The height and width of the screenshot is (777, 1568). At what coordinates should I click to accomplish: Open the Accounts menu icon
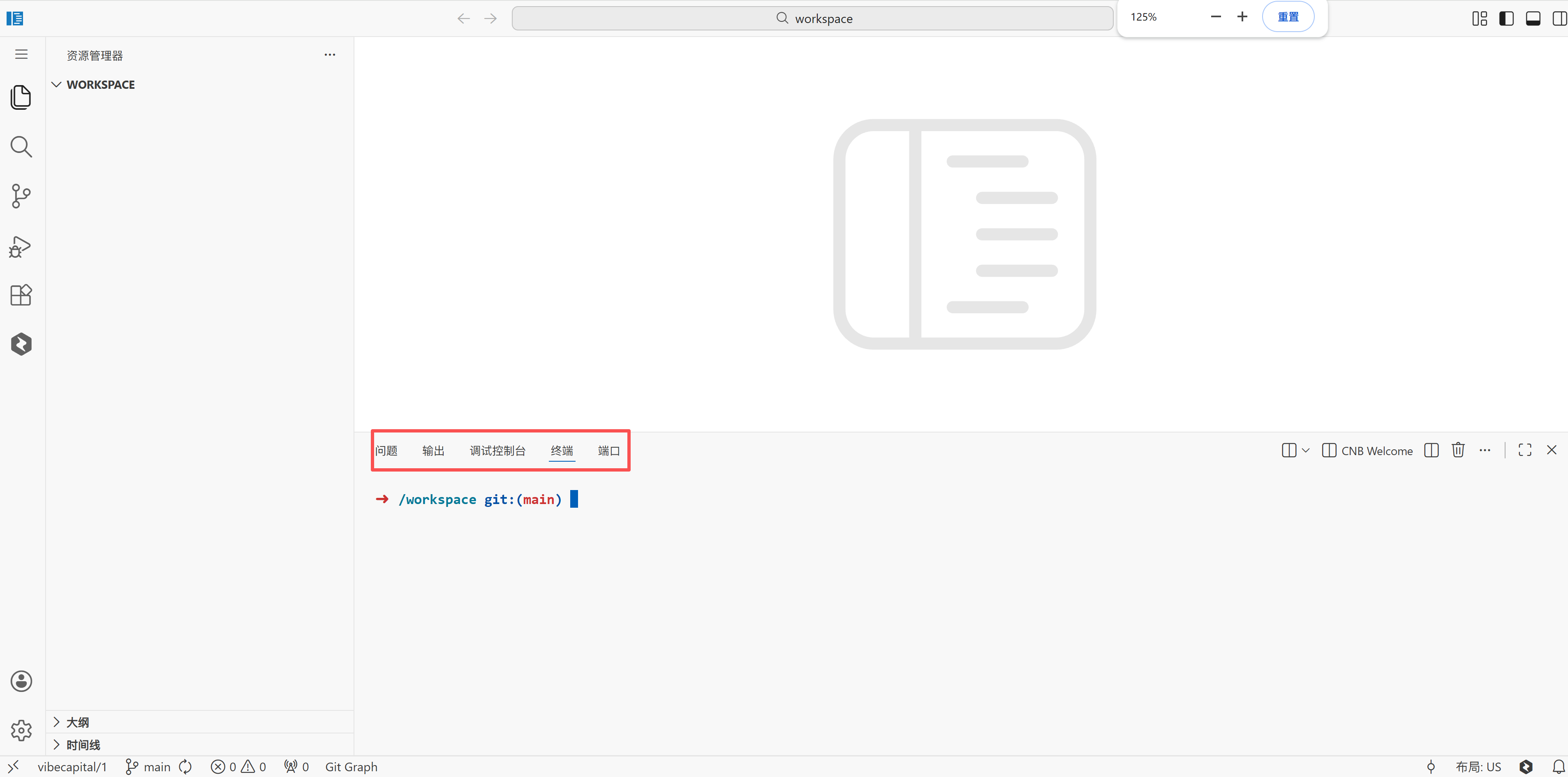coord(21,681)
